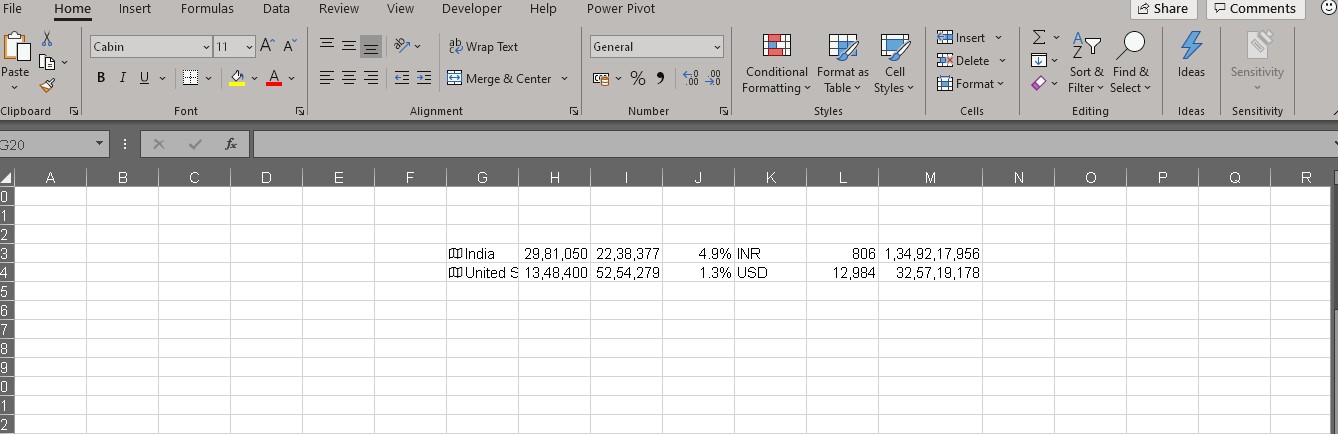The width and height of the screenshot is (1338, 434).
Task: Expand the General number format dropdown
Action: point(717,47)
